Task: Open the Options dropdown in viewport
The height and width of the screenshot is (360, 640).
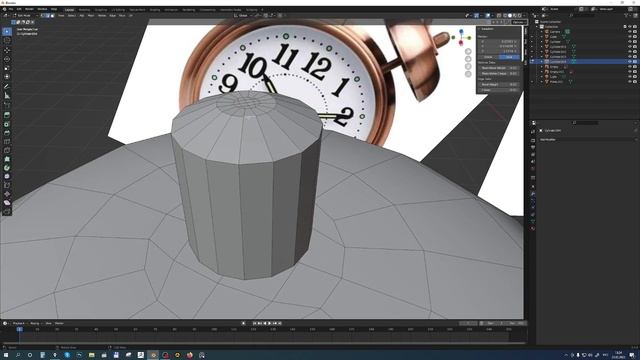Action: click(x=518, y=22)
